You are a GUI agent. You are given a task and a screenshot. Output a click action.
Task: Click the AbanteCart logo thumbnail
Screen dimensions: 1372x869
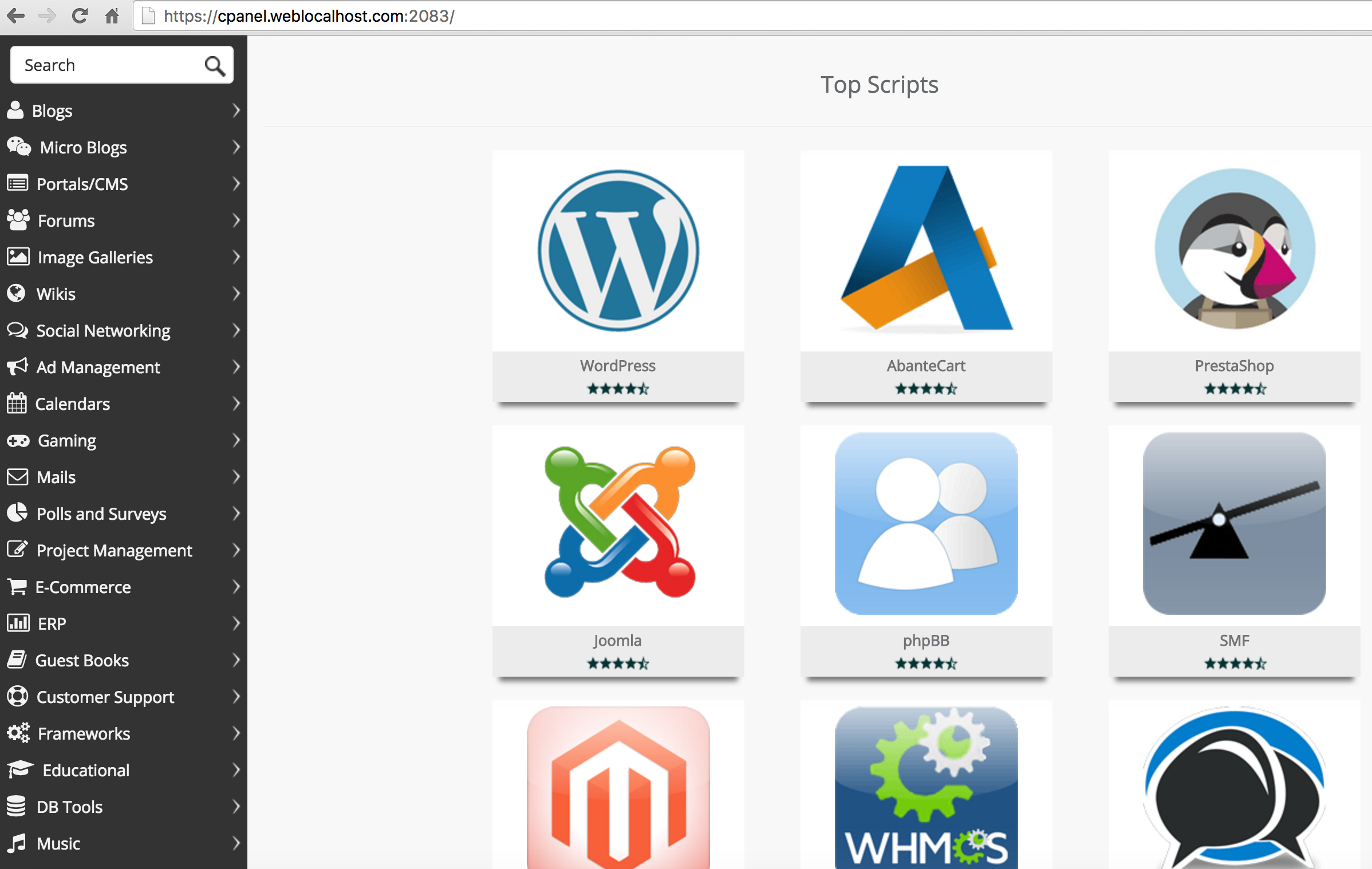927,248
